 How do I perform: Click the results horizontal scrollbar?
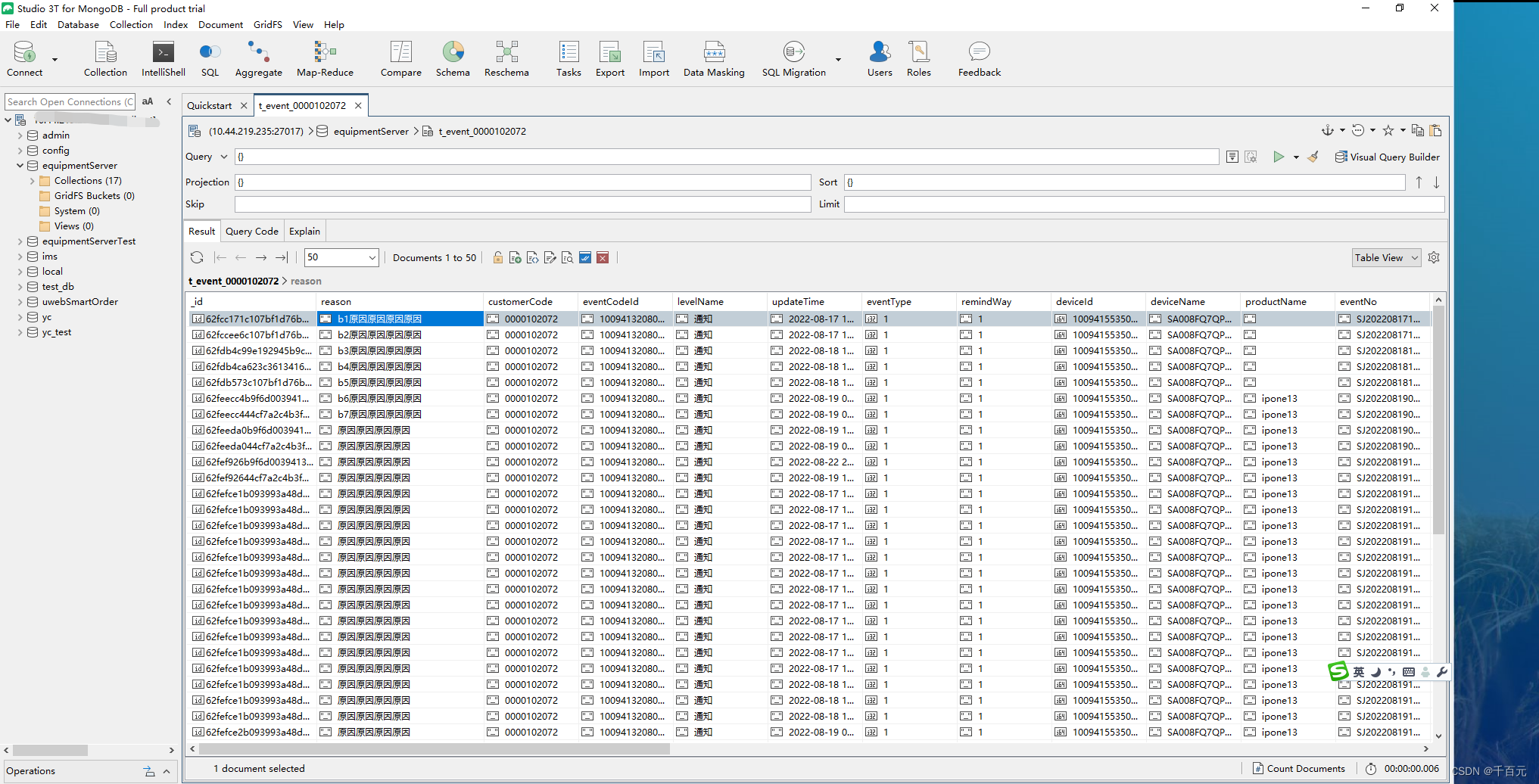point(434,748)
